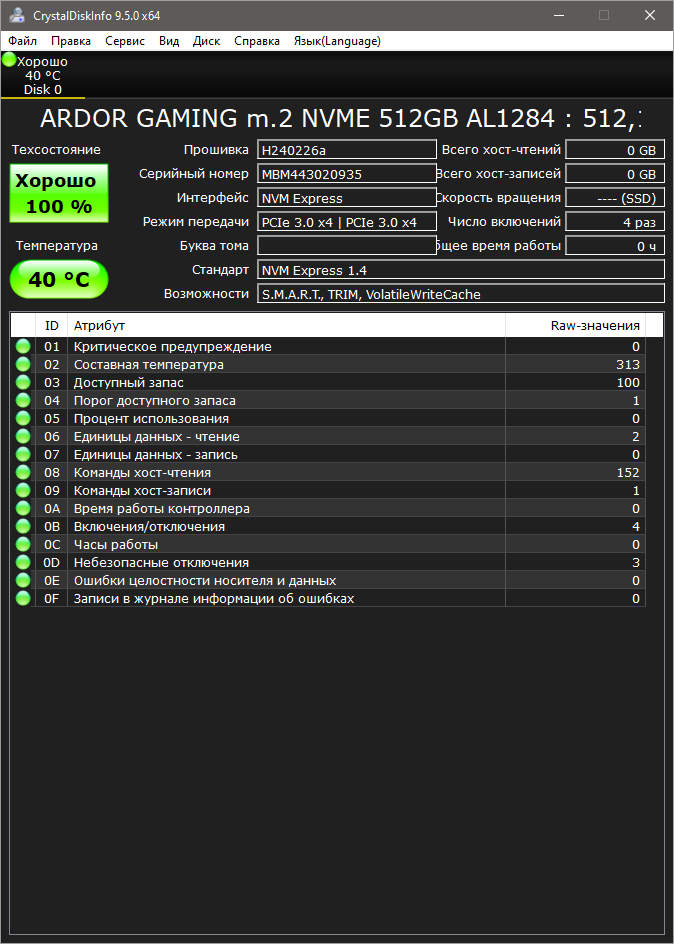Viewport: 674px width, 944px height.
Task: Click green status icon for attribute 05
Action: click(x=23, y=418)
